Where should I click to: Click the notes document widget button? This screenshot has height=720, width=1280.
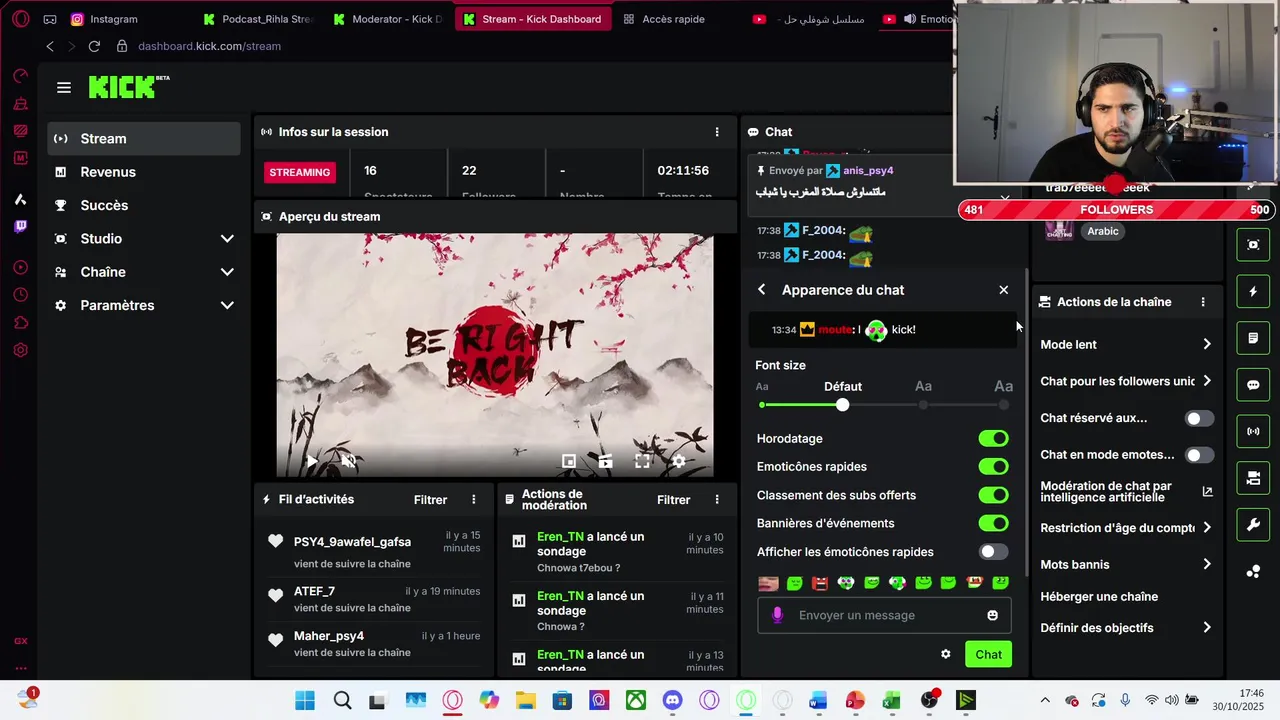coord(1253,339)
